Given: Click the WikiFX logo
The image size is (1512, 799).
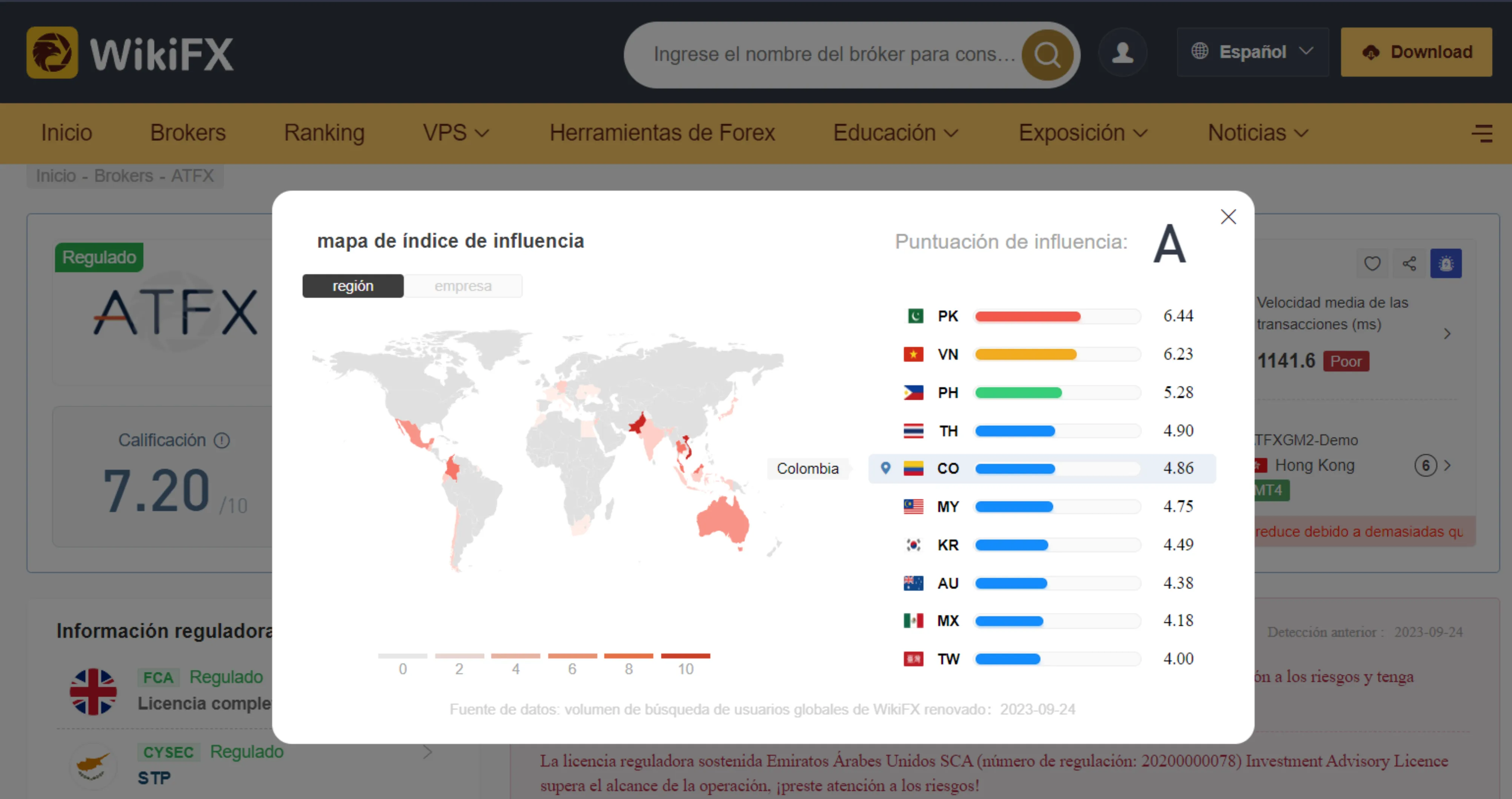Looking at the screenshot, I should [x=130, y=53].
